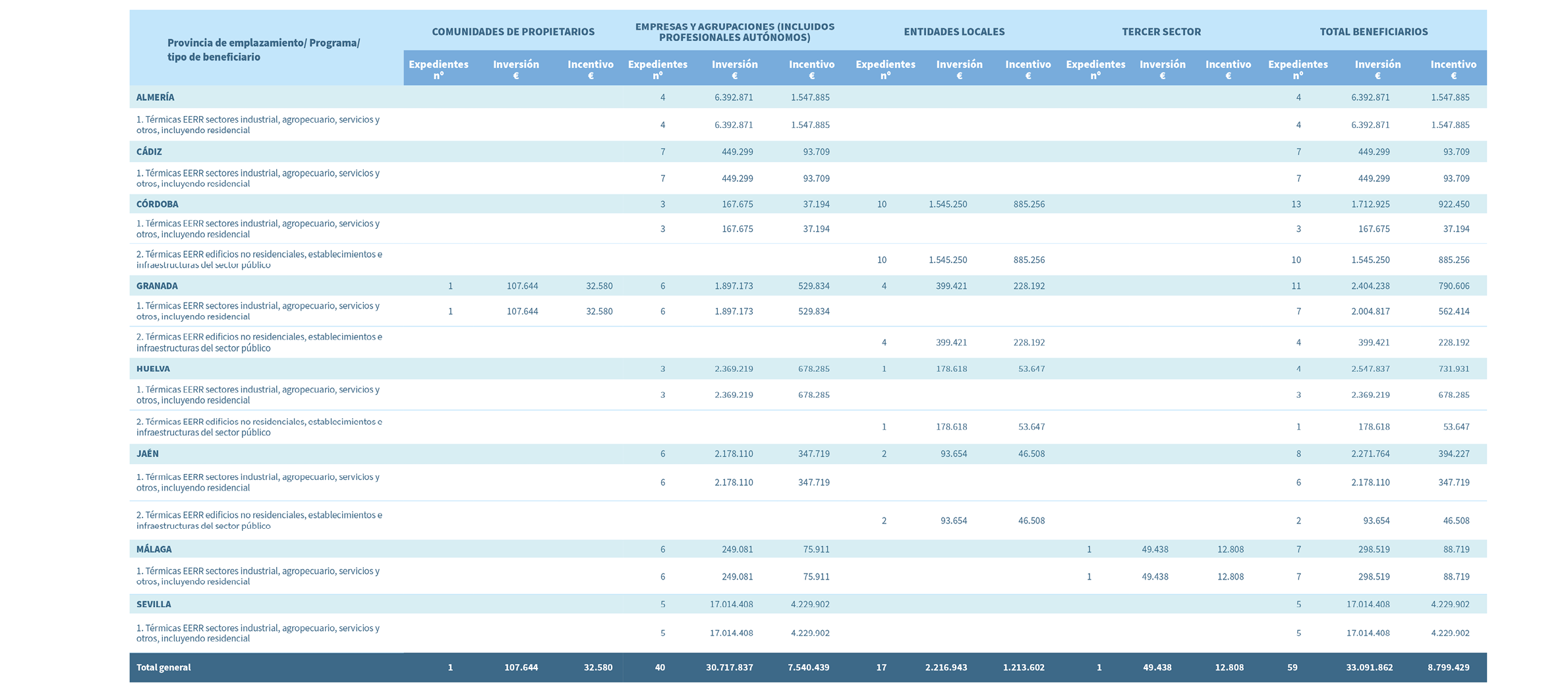1568x685 pixels.
Task: Click the ALMERÍA province row label
Action: pyautogui.click(x=156, y=97)
